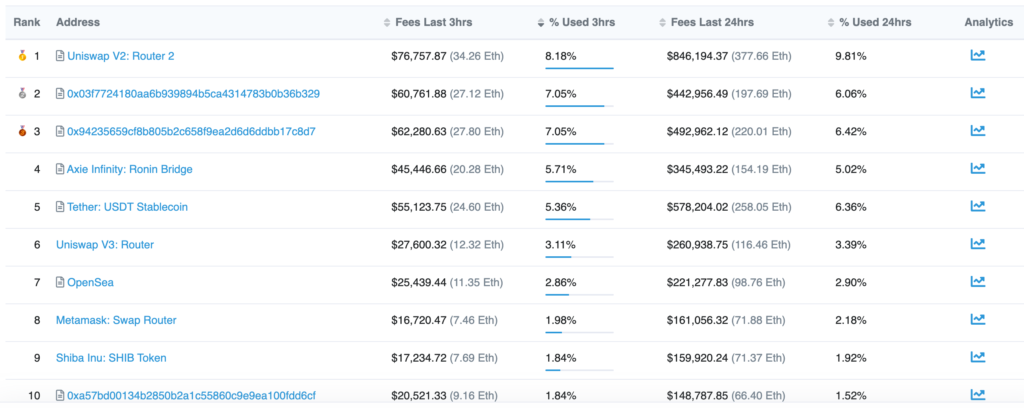Click analytics chart icon for Tether USDT row

click(x=978, y=206)
